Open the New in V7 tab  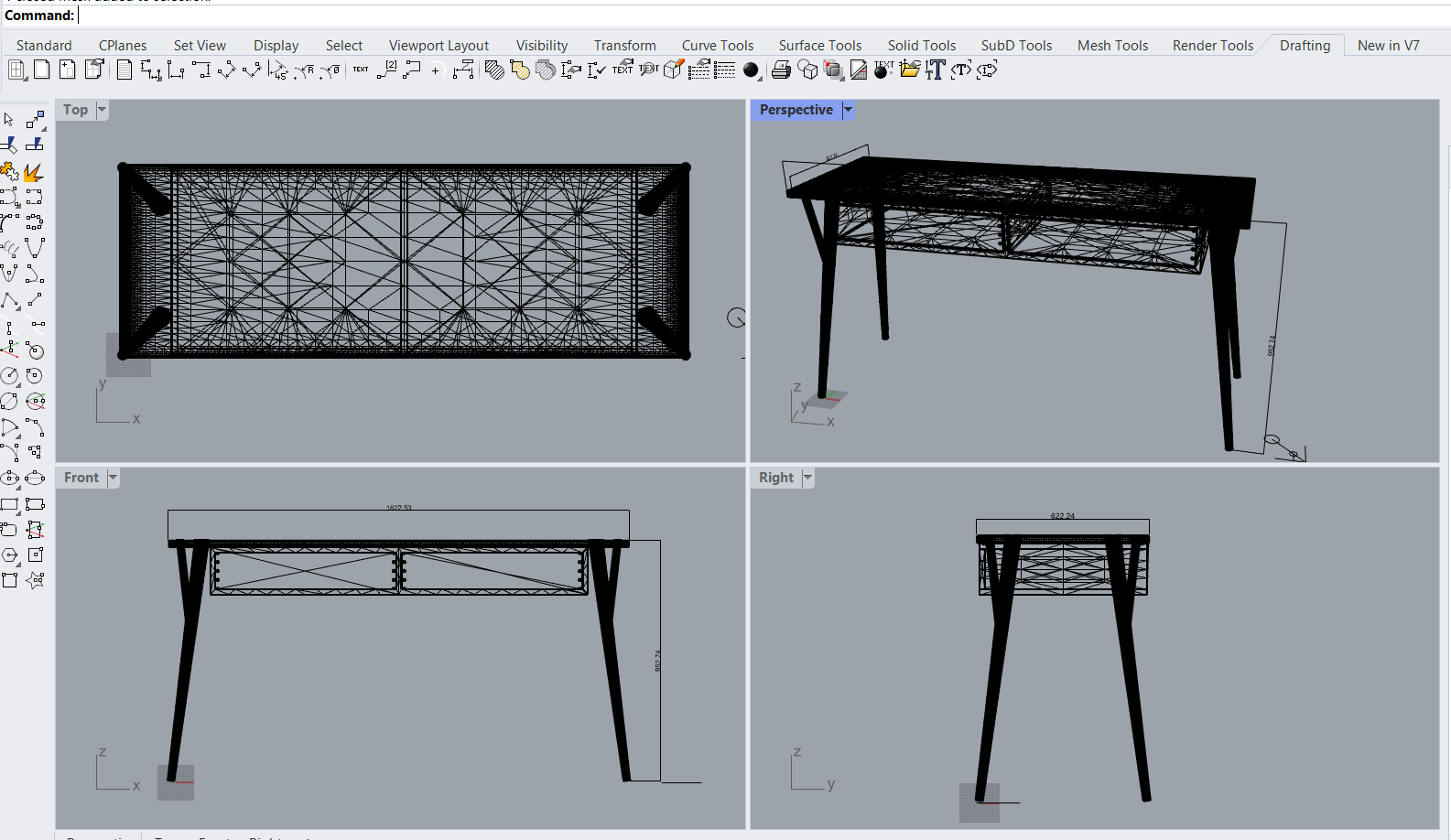coord(1389,46)
